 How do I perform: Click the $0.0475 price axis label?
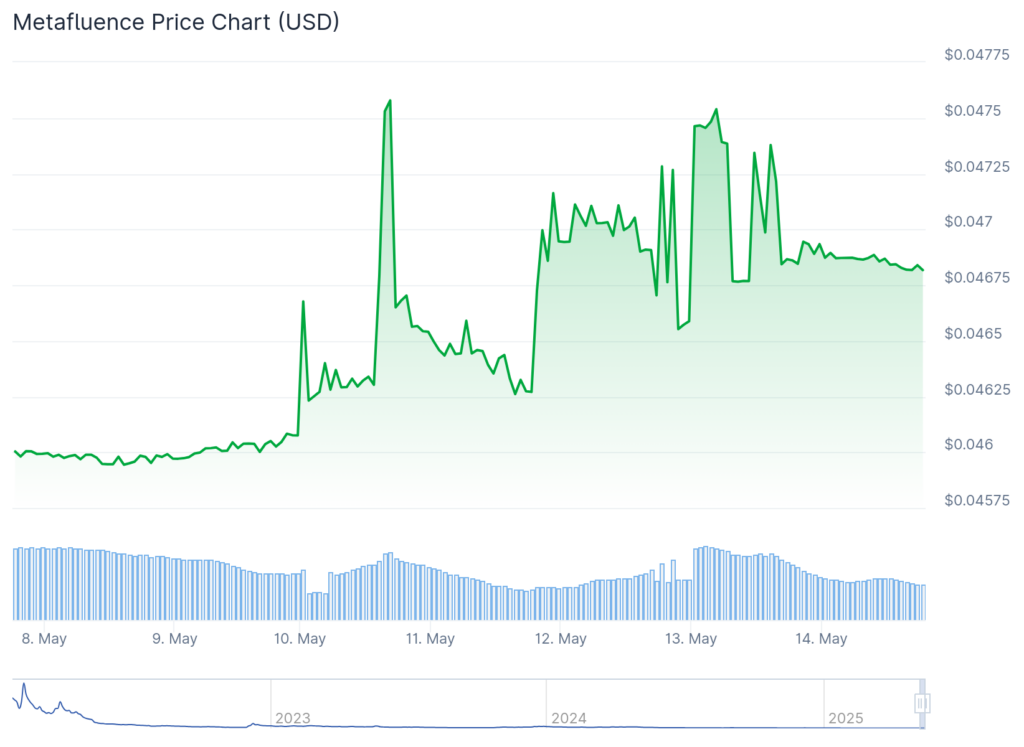[972, 110]
